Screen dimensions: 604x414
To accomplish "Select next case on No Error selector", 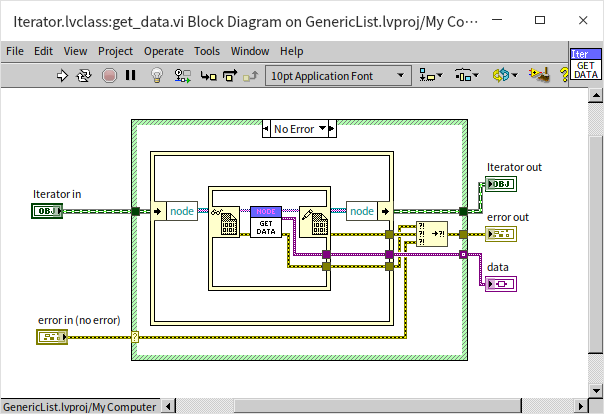I will 332,129.
